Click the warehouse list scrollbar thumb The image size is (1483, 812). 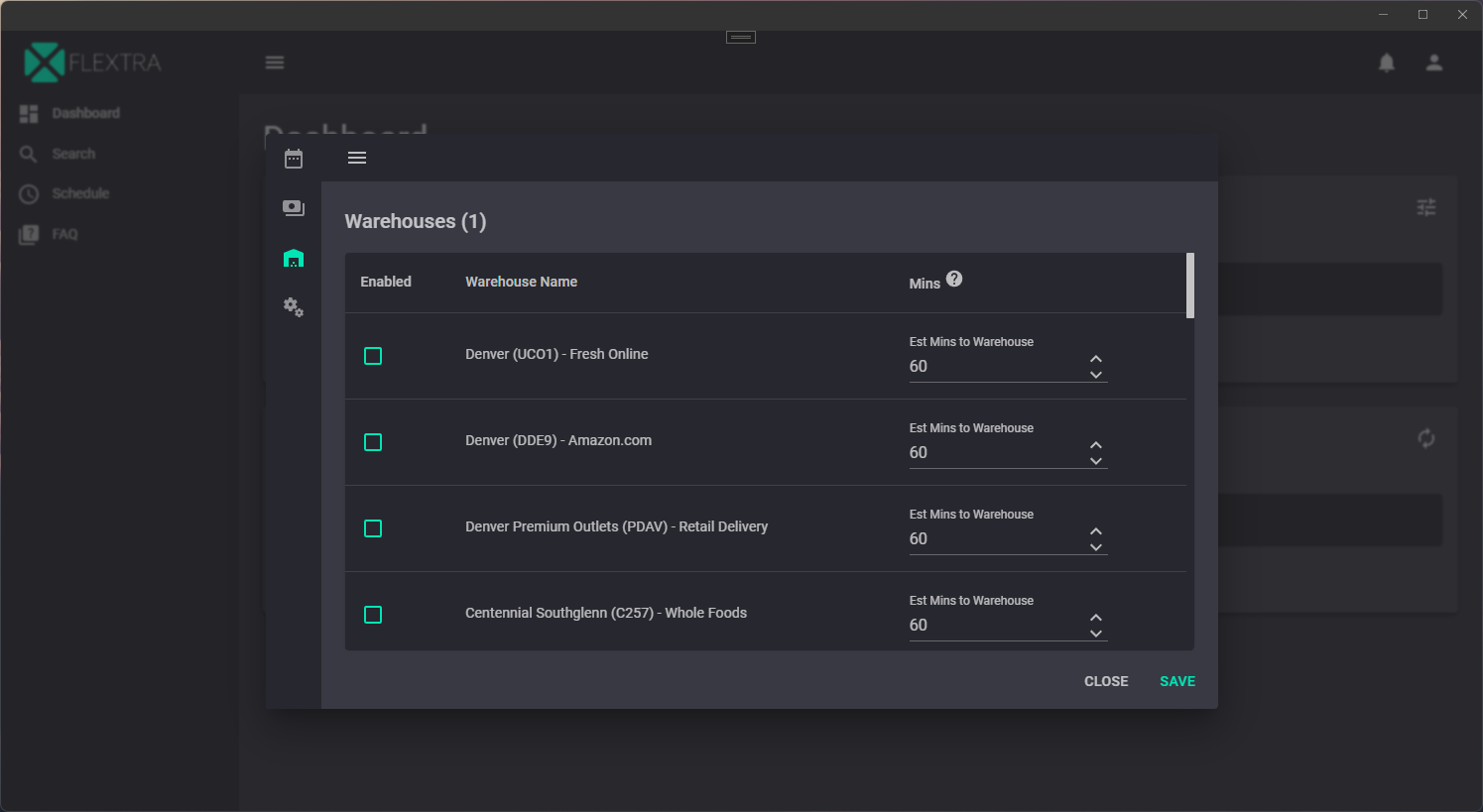(x=1190, y=286)
